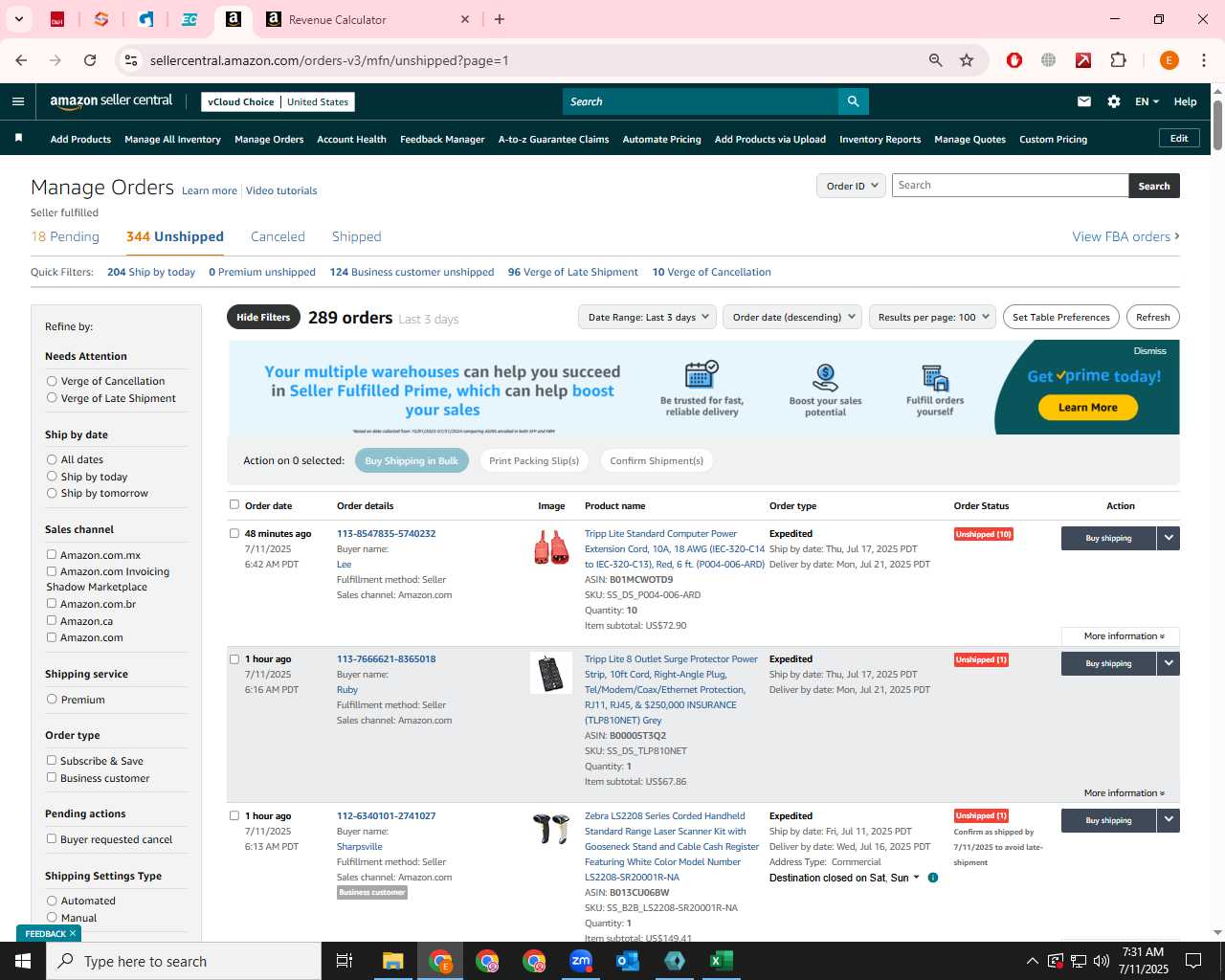Select Ship by today radio option
The height and width of the screenshot is (980, 1225).
coord(52,477)
